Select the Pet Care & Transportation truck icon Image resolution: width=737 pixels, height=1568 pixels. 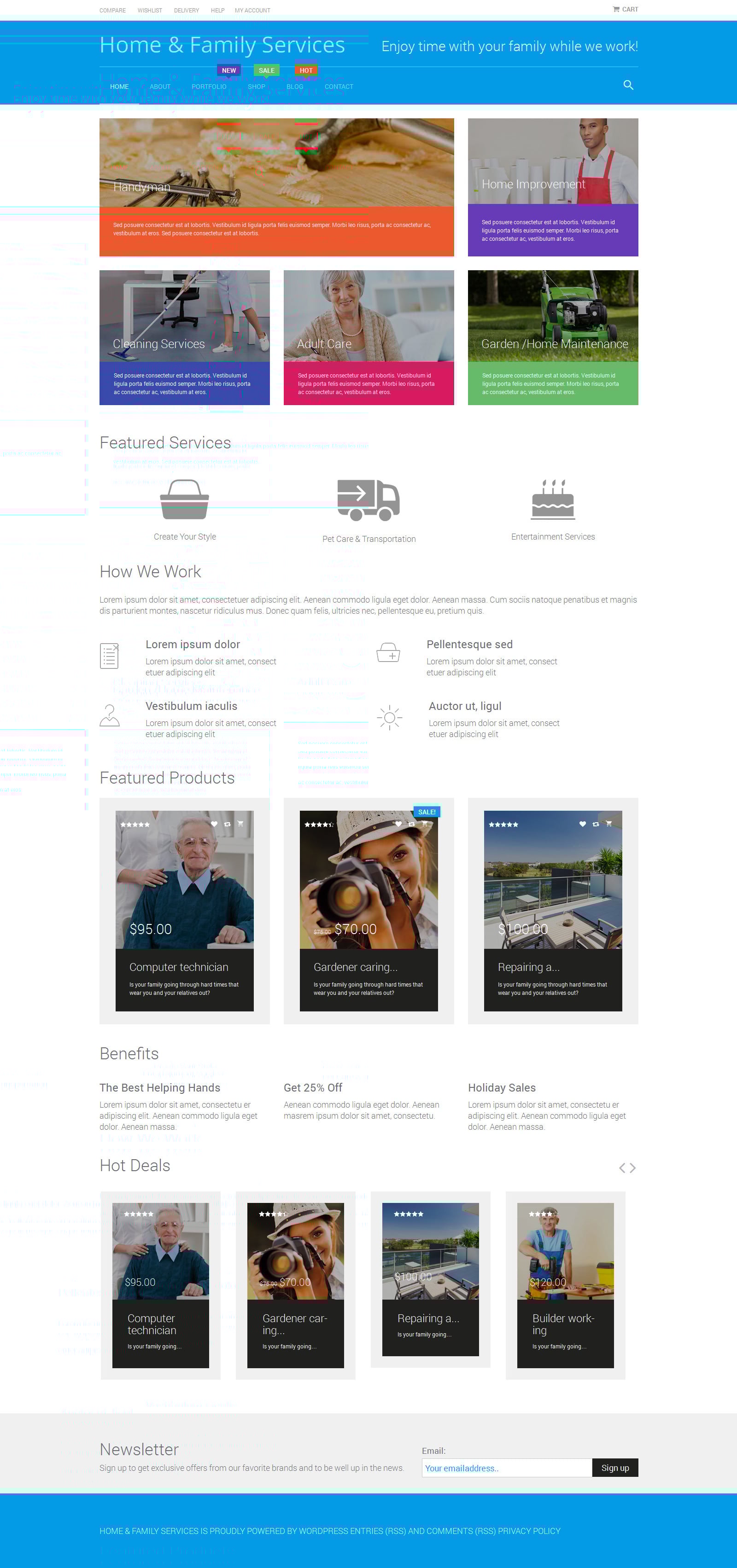(x=368, y=500)
